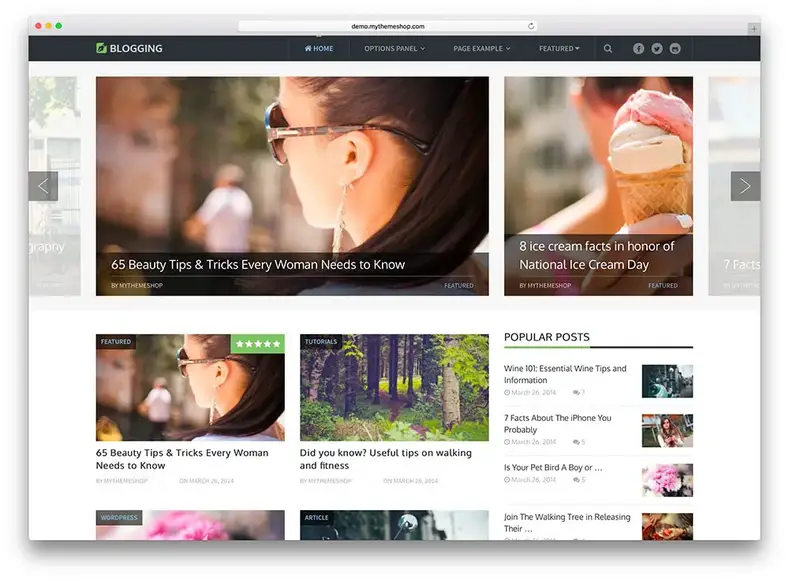The image size is (789, 581).
Task: Open the Featured category label on post card
Action: [x=115, y=342]
